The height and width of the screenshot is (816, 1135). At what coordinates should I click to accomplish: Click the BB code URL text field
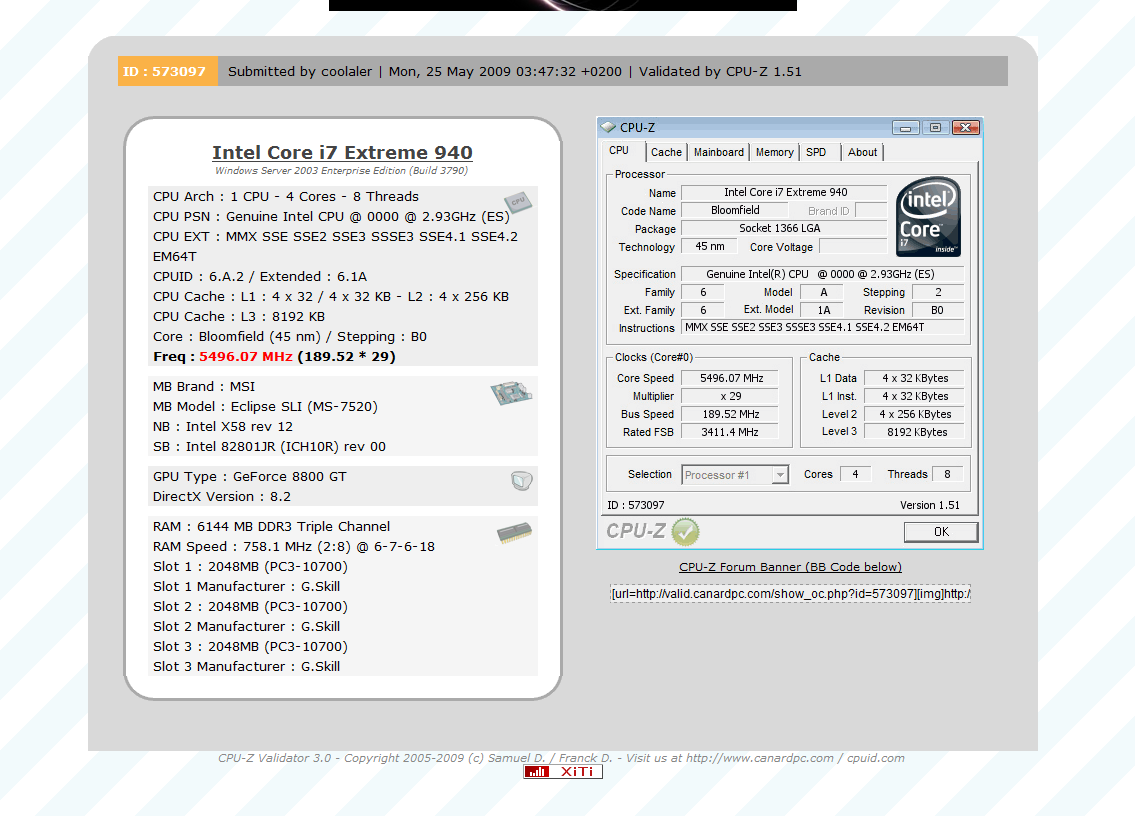790,594
